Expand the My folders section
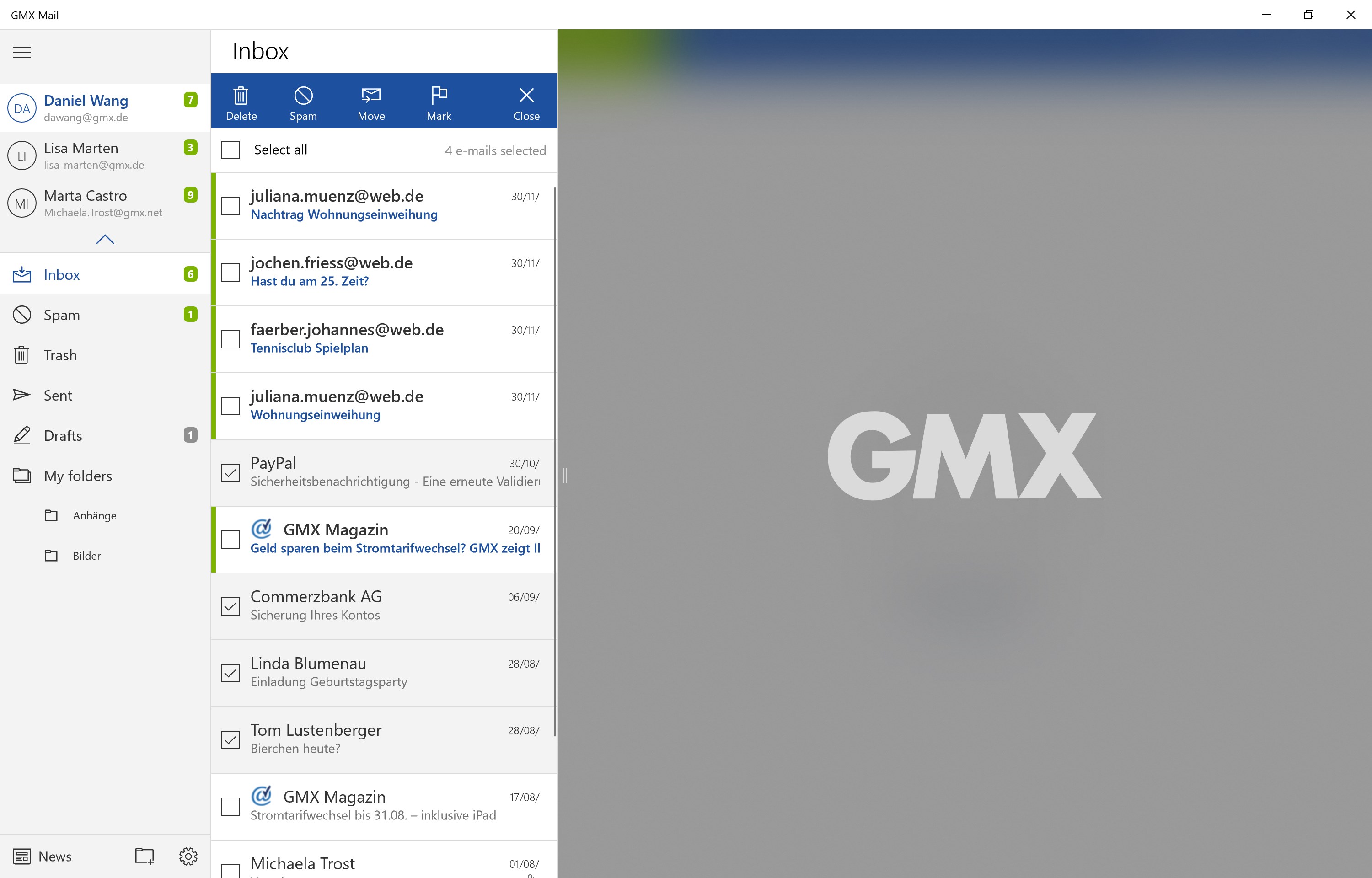This screenshot has height=878, width=1372. (x=78, y=475)
